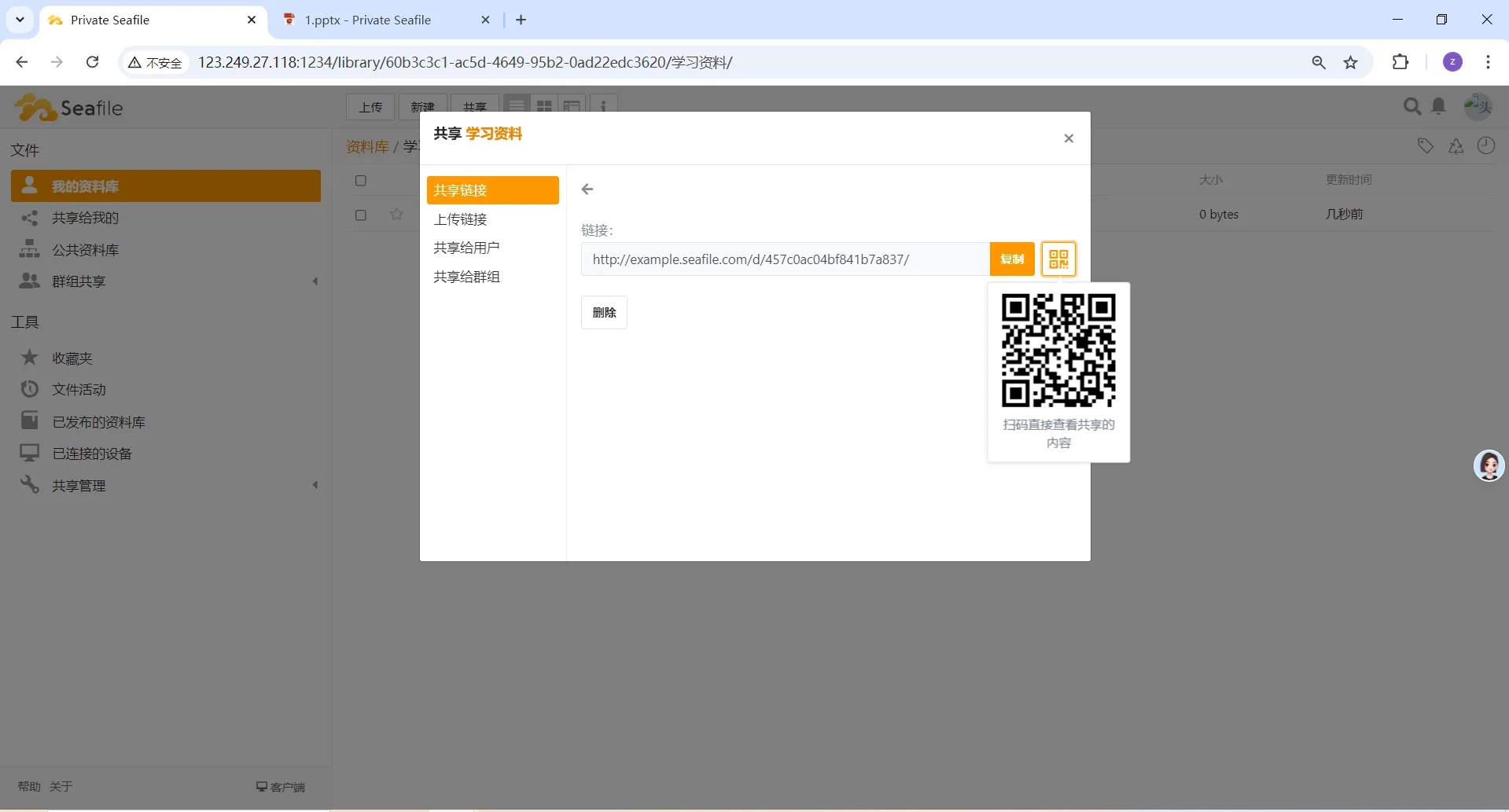Click the QR code image
The height and width of the screenshot is (812, 1509).
click(1058, 351)
